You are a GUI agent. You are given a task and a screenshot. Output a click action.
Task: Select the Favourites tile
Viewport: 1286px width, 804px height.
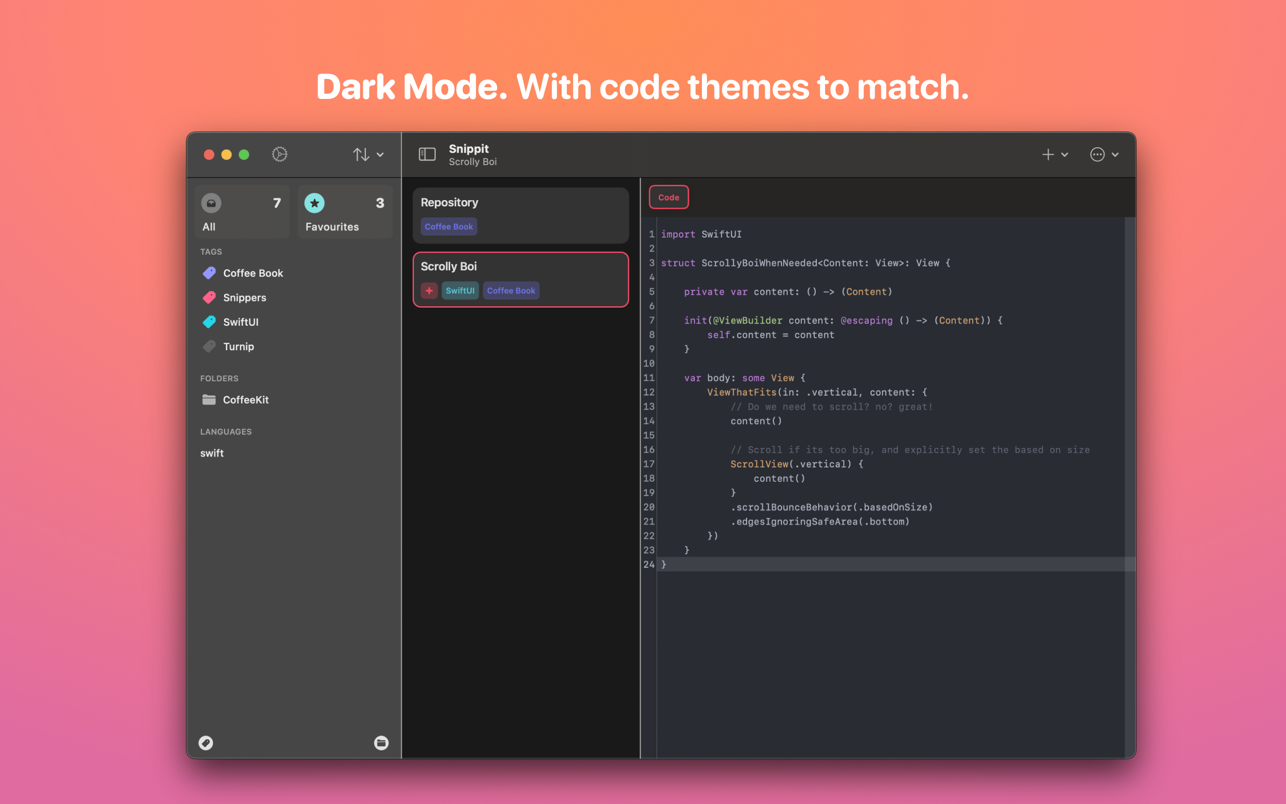coord(345,212)
